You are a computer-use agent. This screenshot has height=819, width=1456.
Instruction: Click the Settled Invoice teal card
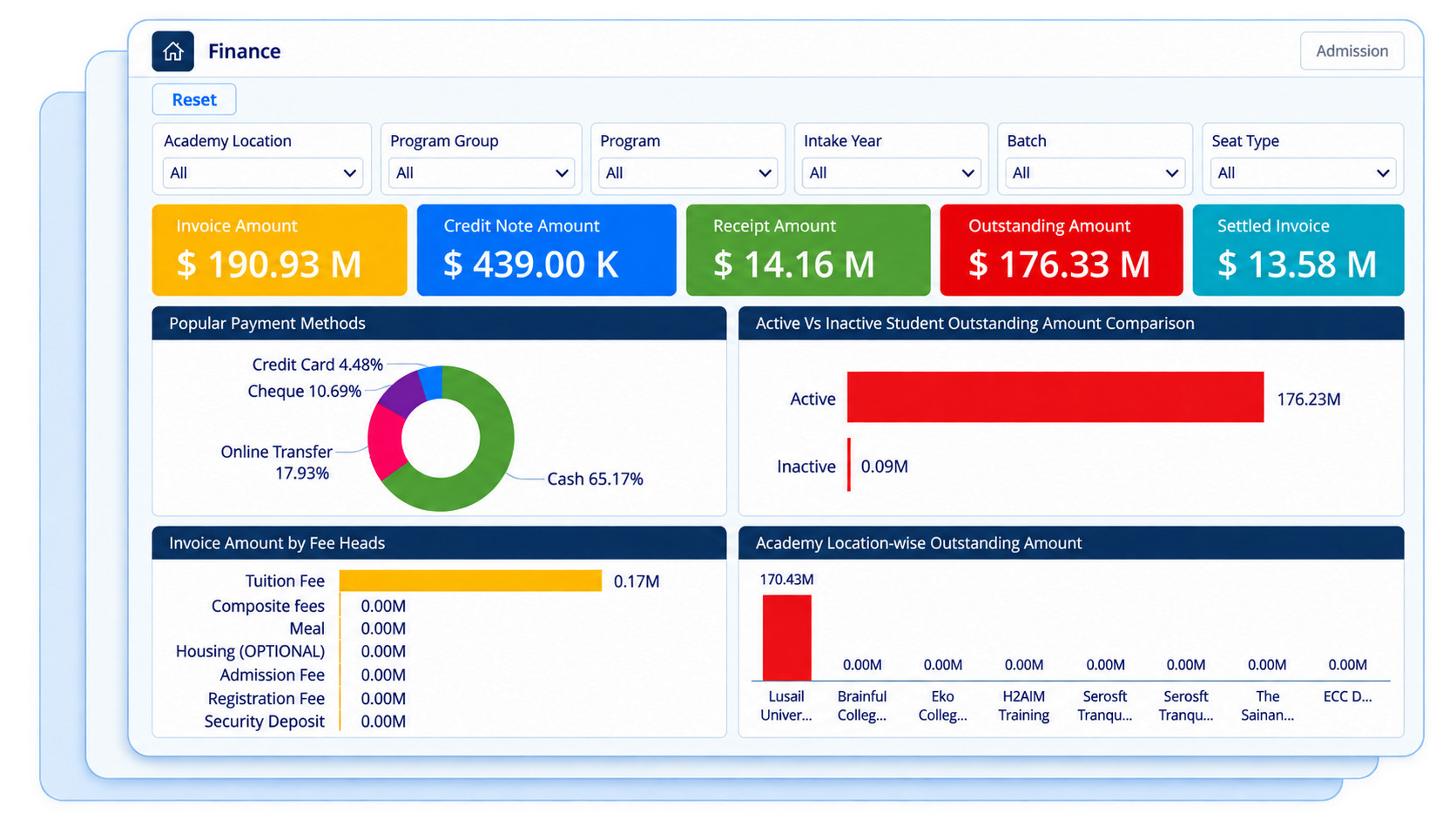(1298, 250)
